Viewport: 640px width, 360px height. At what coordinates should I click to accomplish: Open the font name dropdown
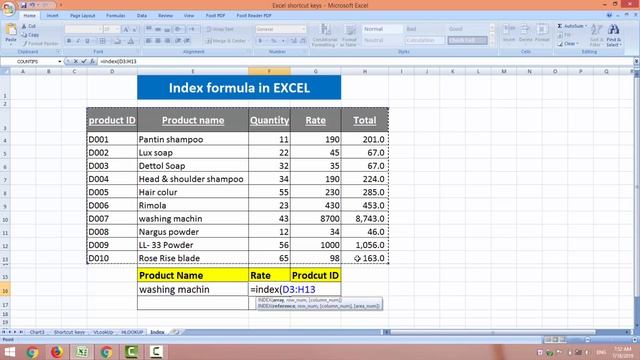tap(99, 29)
